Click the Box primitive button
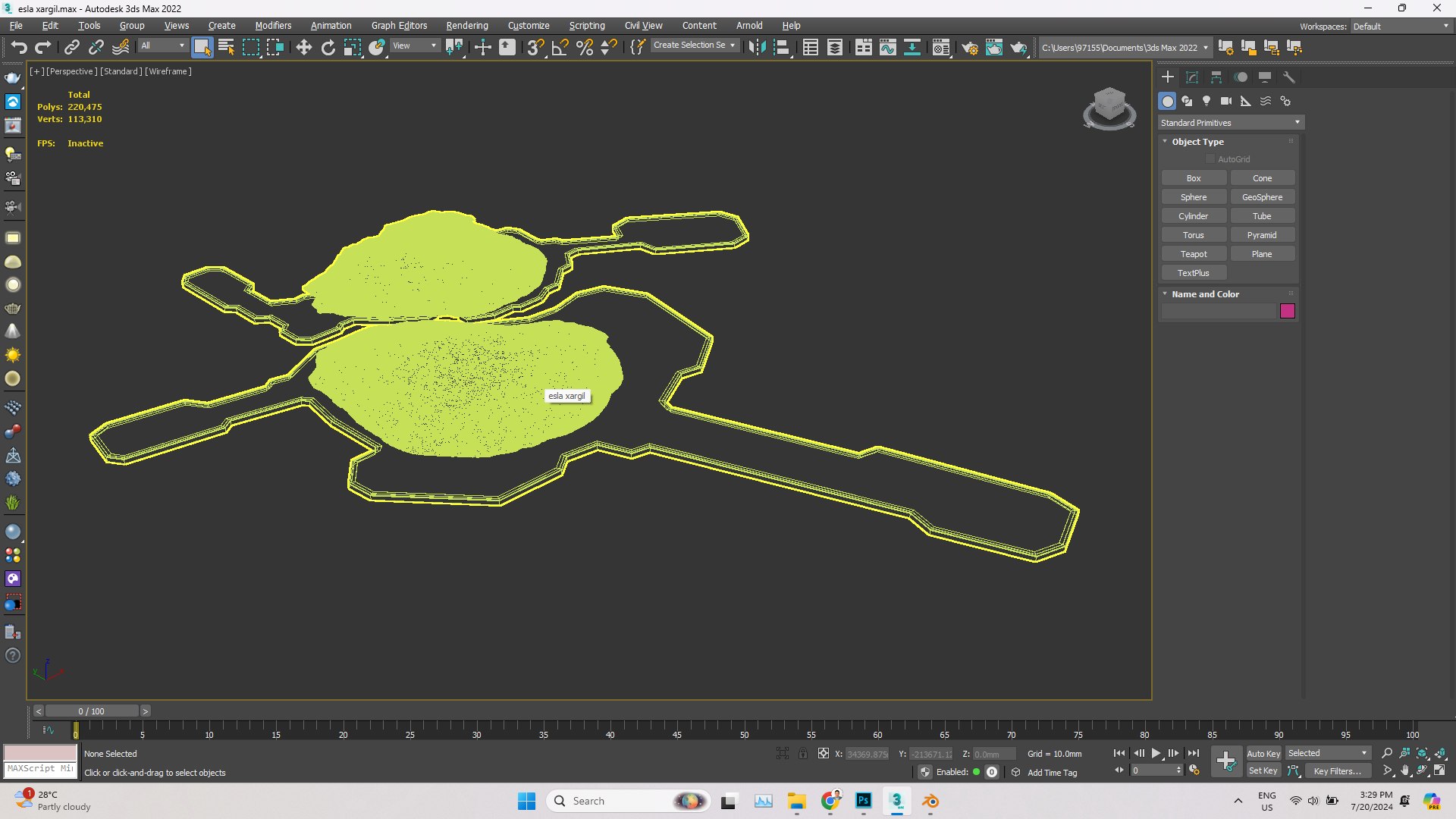This screenshot has height=819, width=1456. click(1194, 178)
